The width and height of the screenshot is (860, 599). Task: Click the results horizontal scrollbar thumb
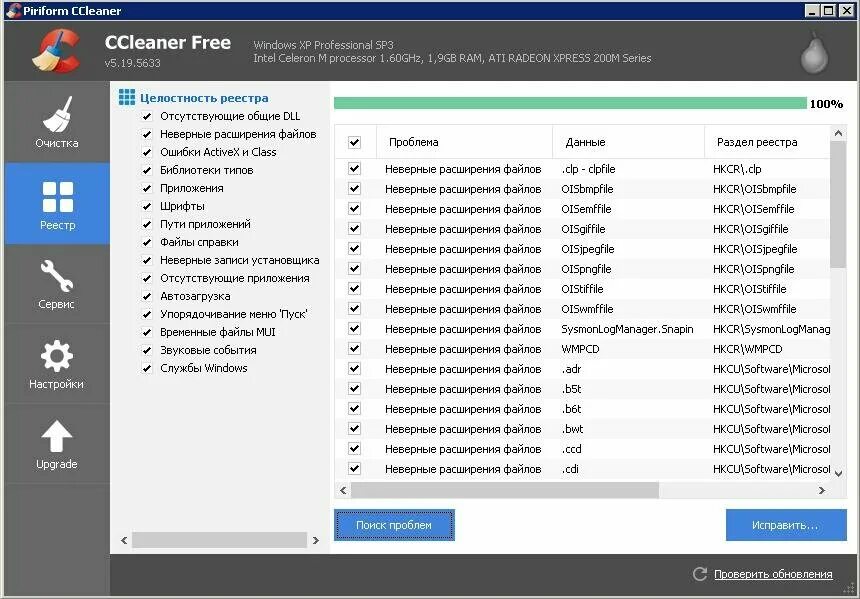click(x=505, y=490)
